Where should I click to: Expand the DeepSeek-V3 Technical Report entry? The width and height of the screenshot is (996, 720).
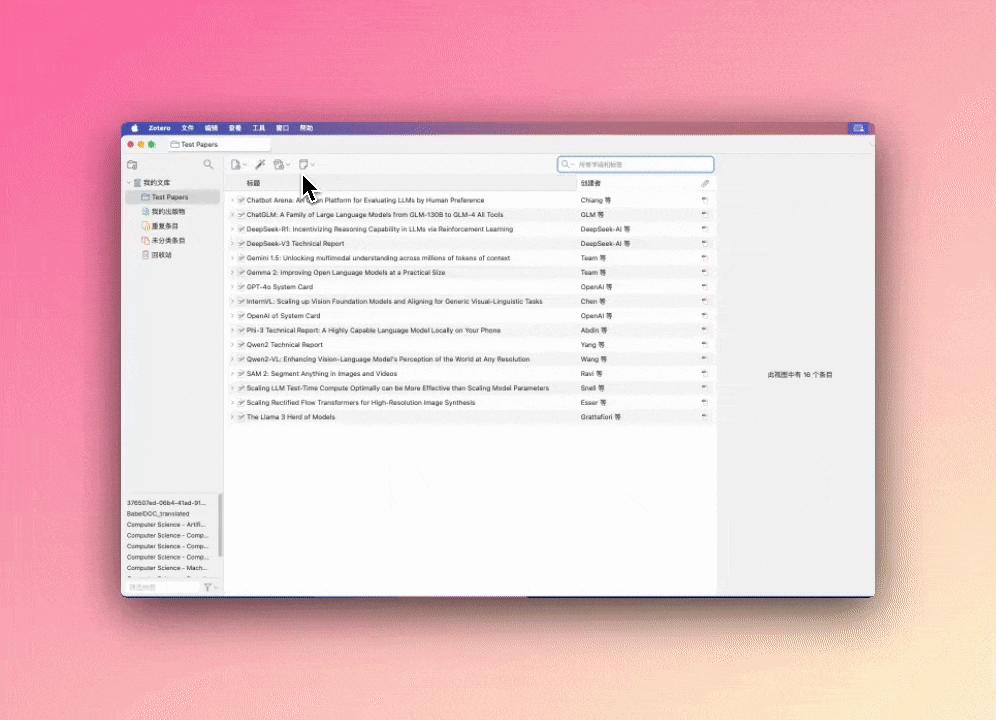point(232,243)
